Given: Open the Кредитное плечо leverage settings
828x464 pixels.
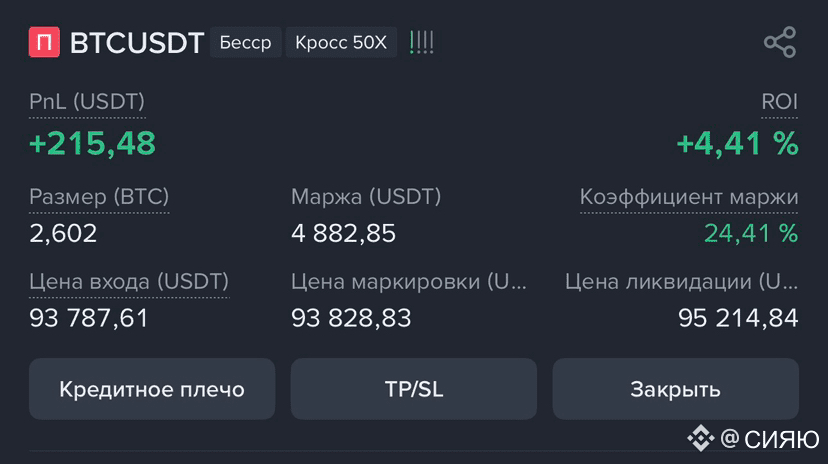Looking at the screenshot, I should tap(152, 389).
